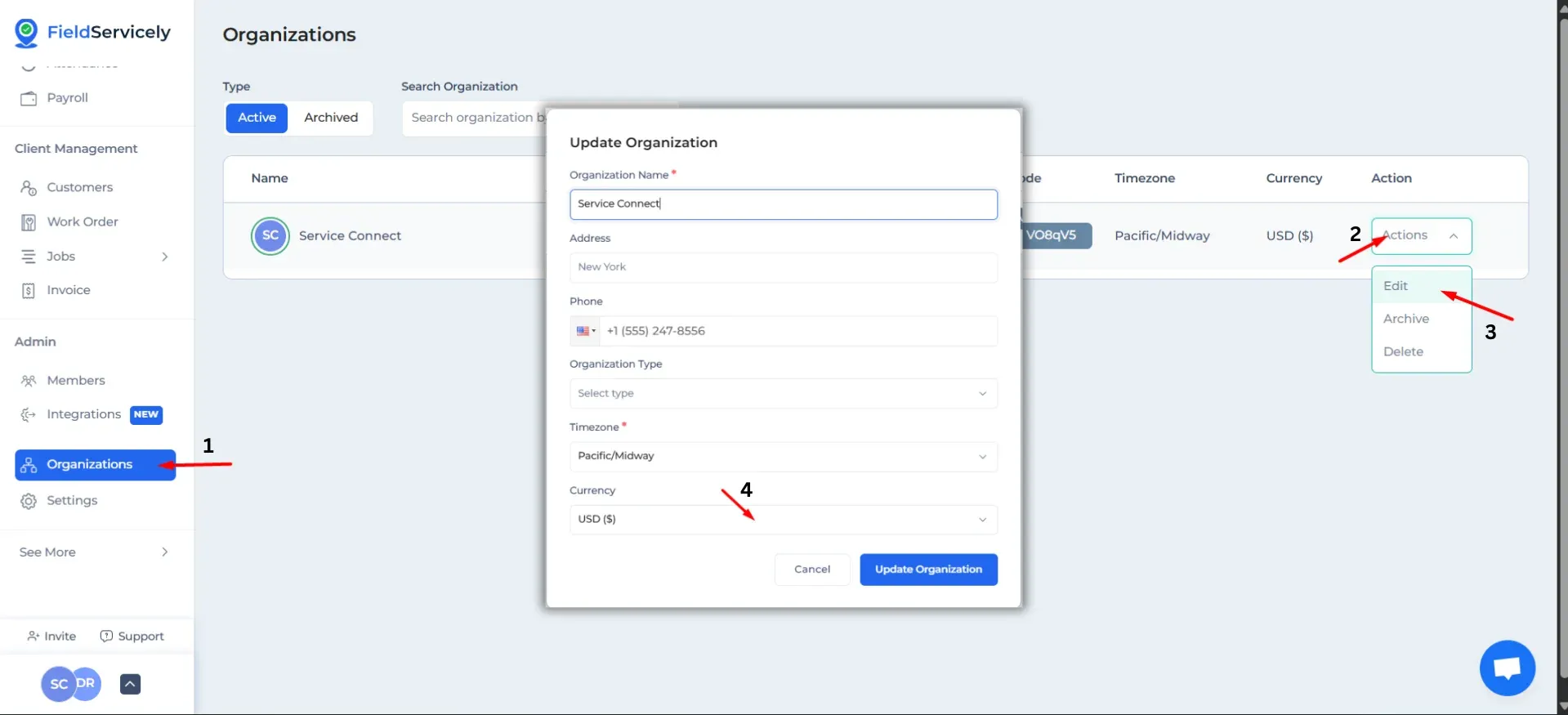Click the Integrations icon in sidebar
The width and height of the screenshot is (1568, 715).
click(29, 415)
